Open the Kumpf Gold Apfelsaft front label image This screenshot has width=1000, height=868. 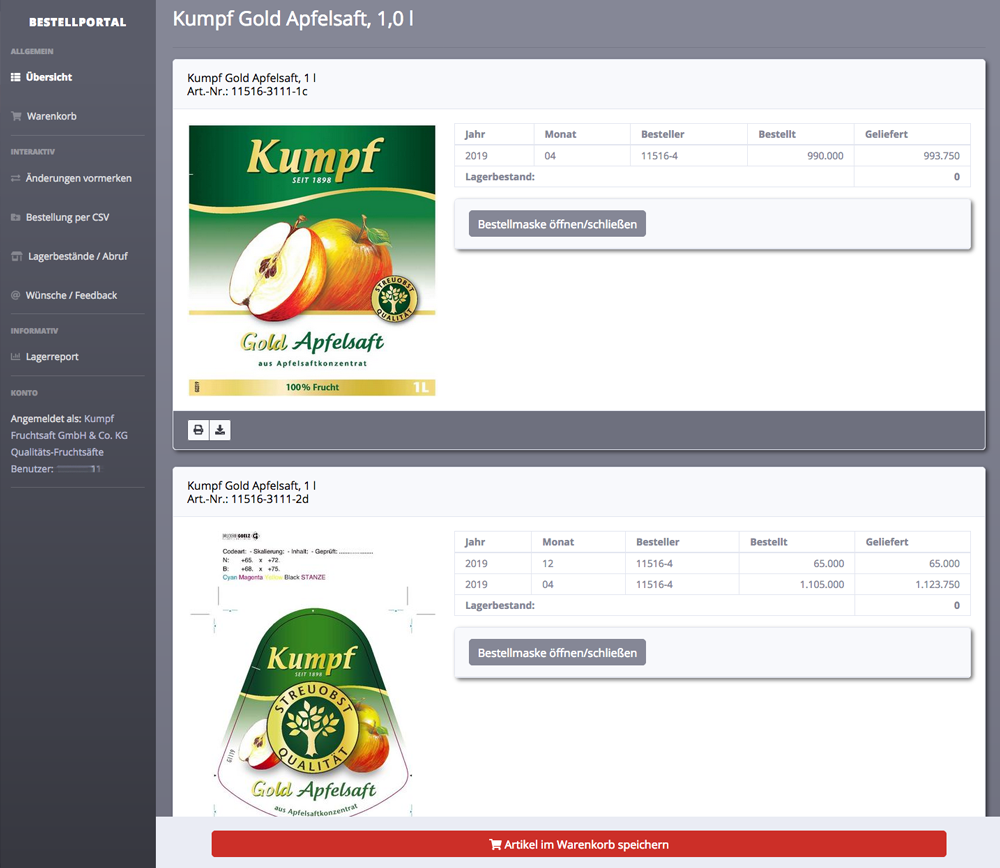tap(312, 260)
